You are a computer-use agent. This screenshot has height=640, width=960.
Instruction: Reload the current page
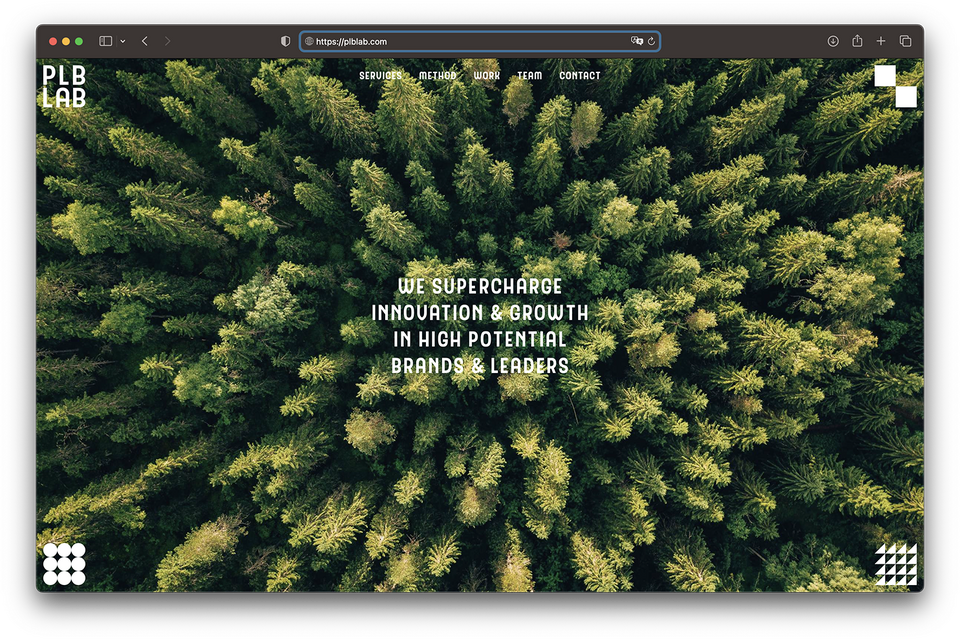[651, 41]
